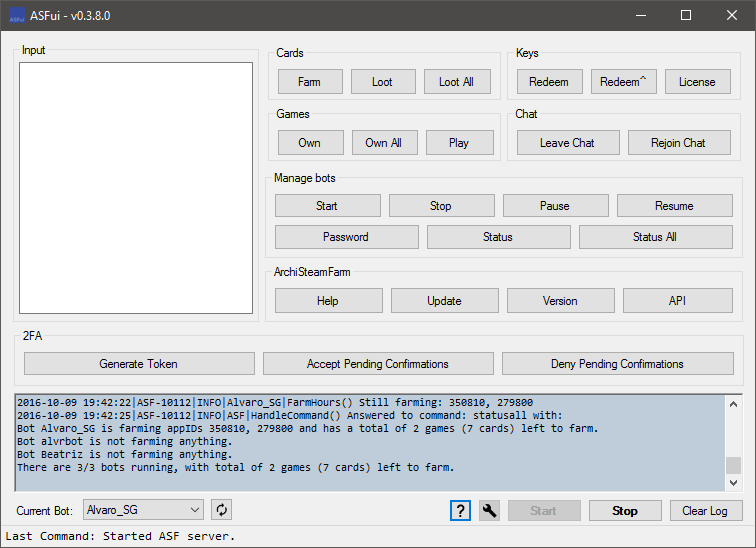Click the Play button
The width and height of the screenshot is (756, 548).
459,143
